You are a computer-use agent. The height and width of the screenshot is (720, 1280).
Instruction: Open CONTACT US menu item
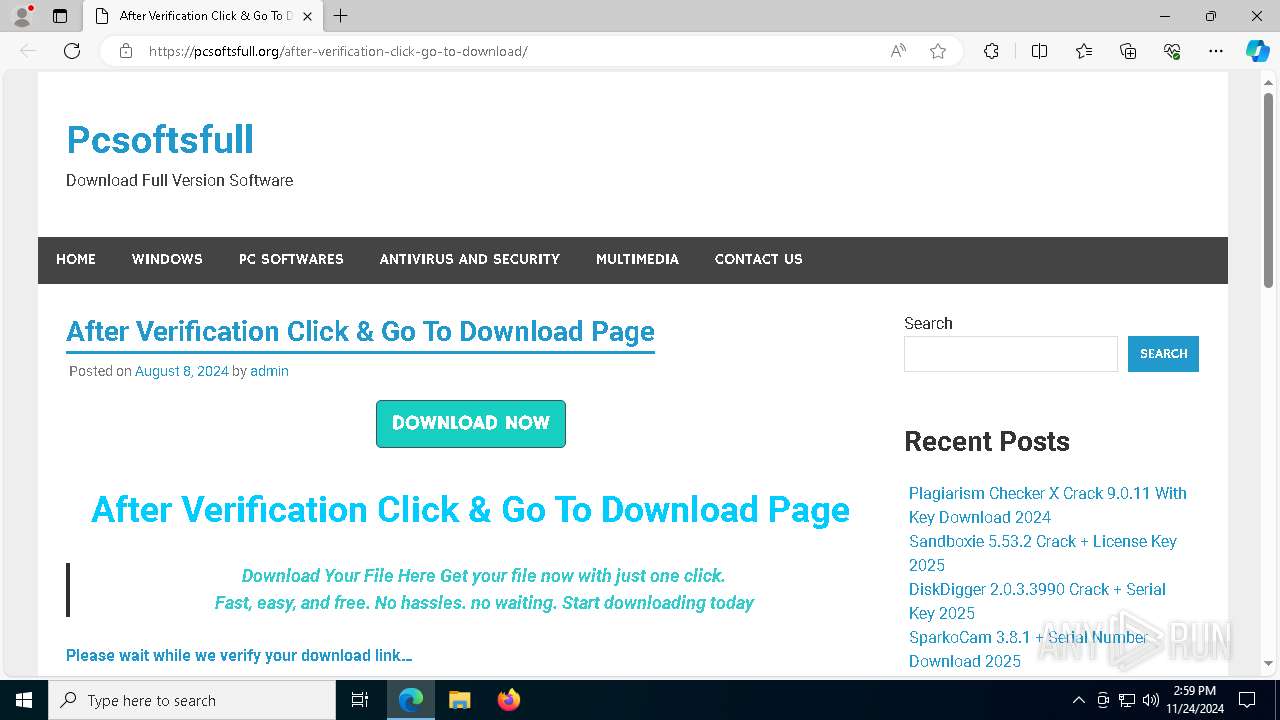tap(758, 259)
